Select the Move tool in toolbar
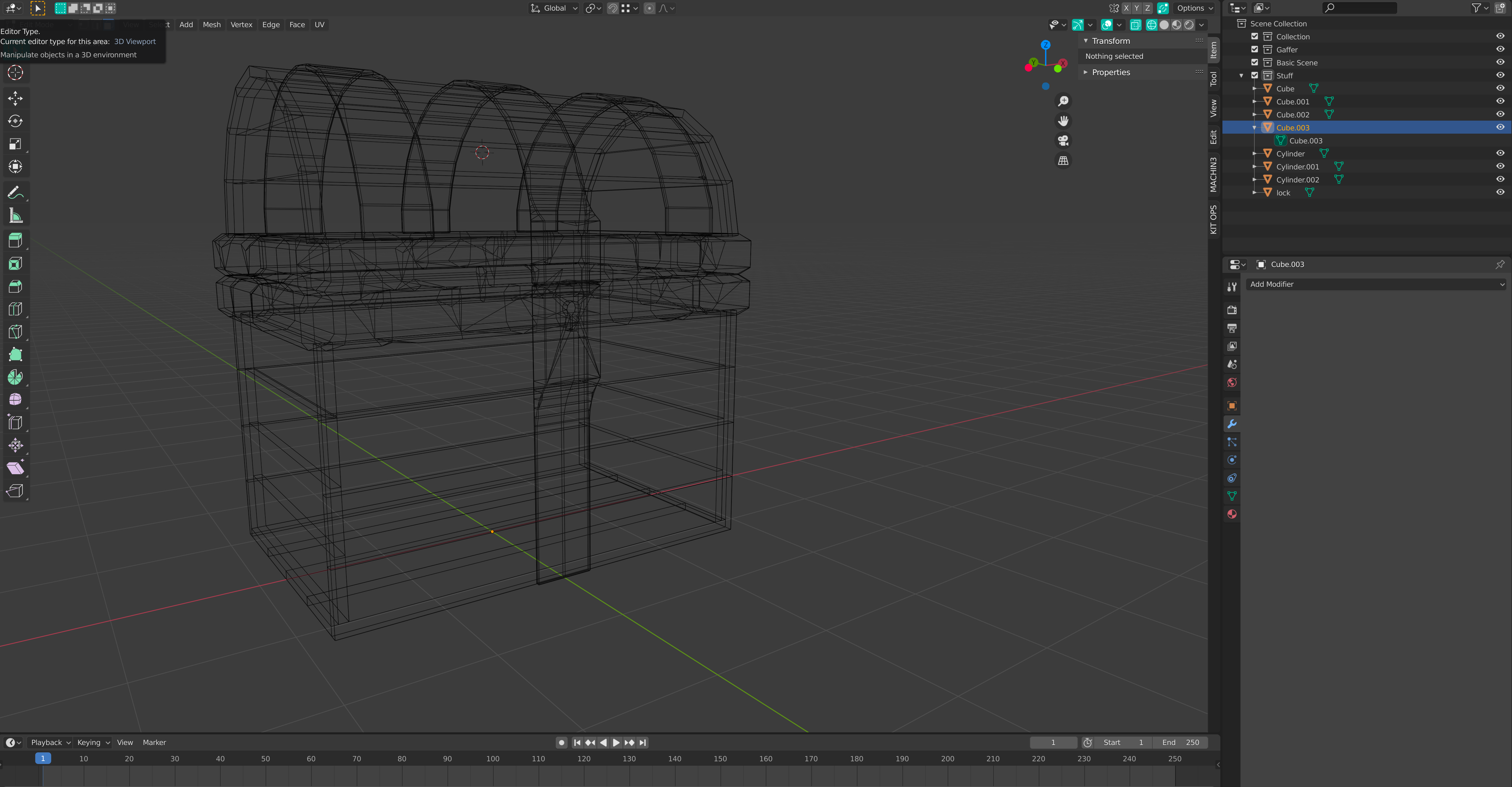The image size is (1512, 787). coord(15,98)
